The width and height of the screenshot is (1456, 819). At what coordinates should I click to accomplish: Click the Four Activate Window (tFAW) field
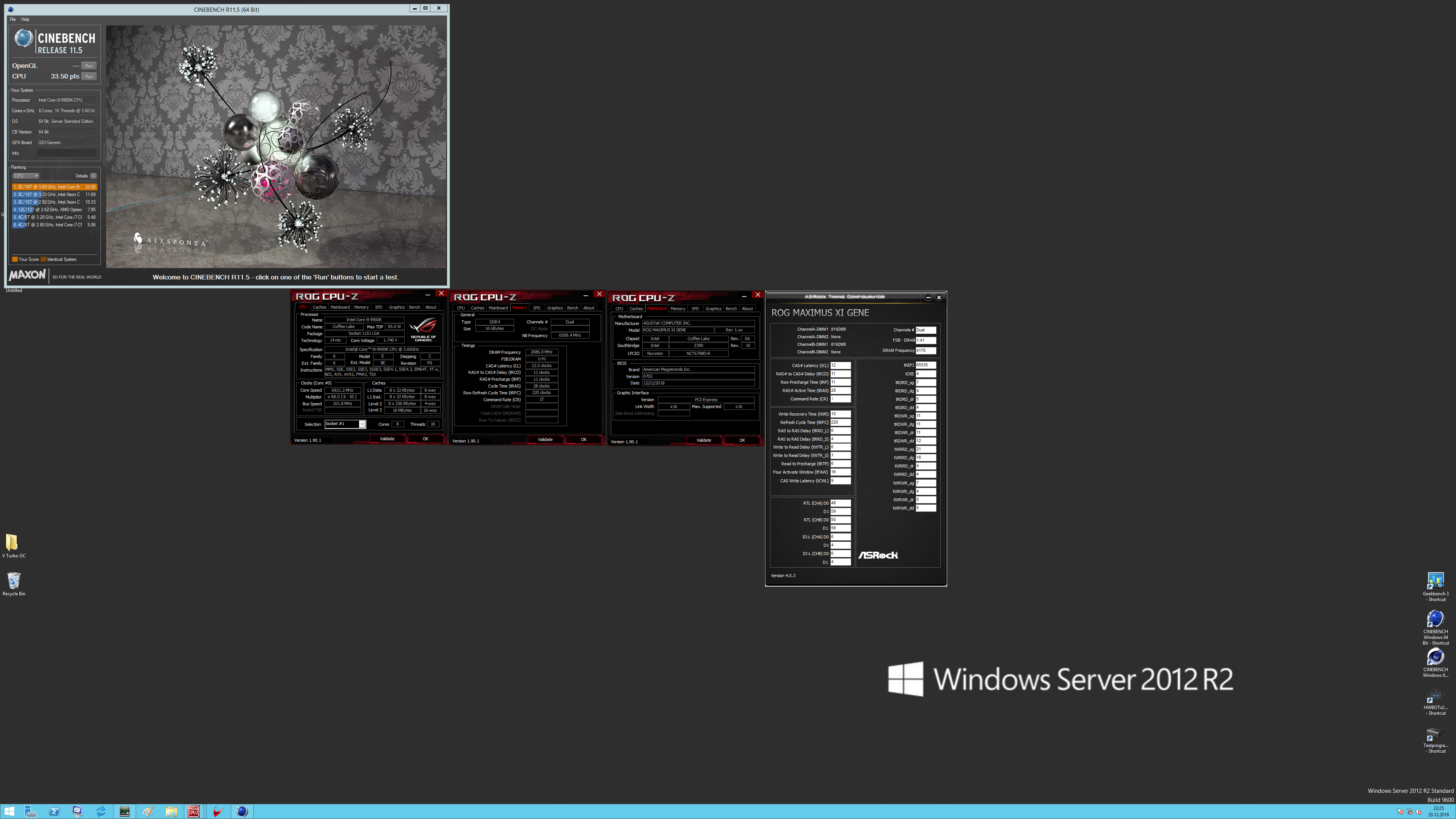click(x=840, y=472)
